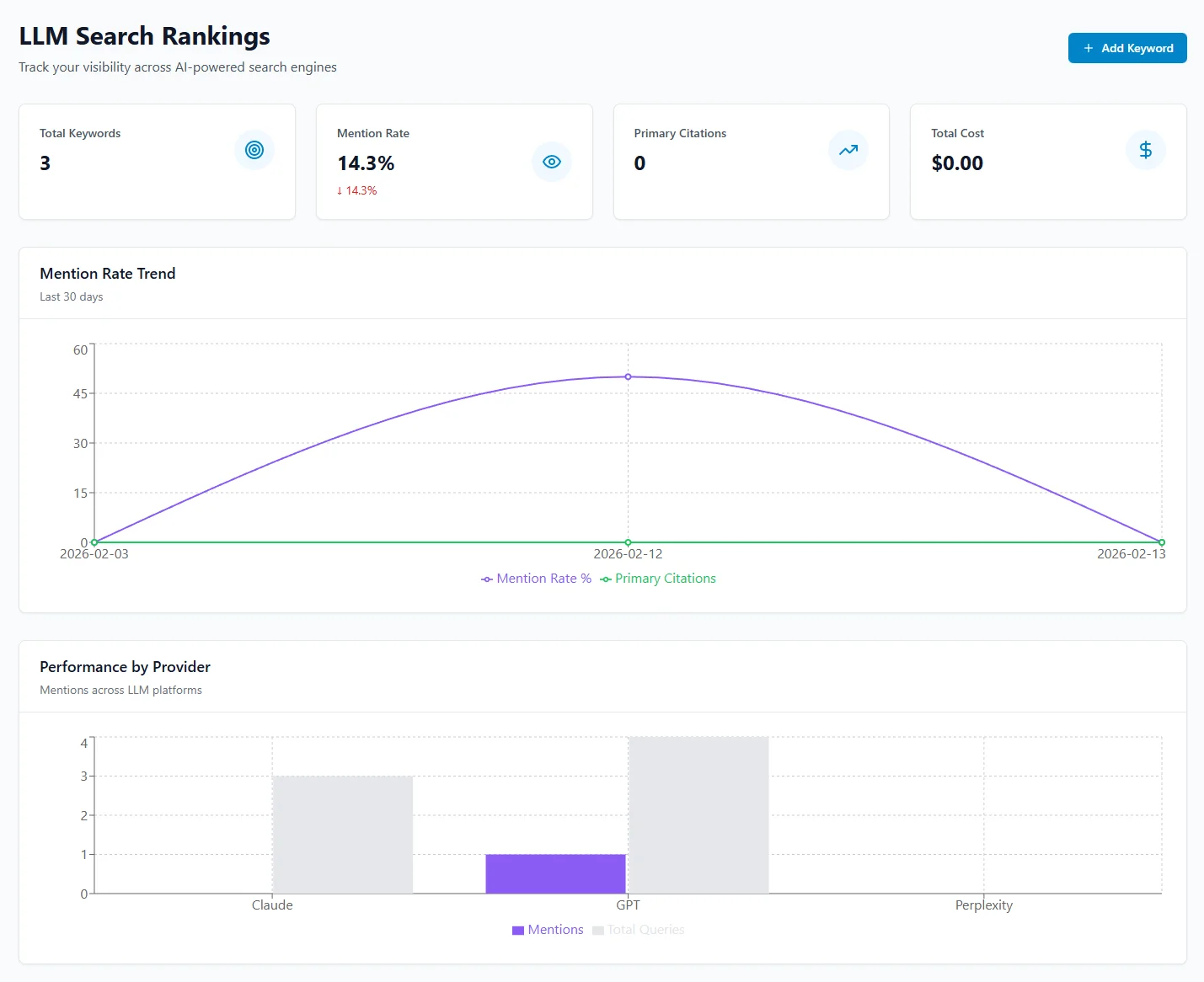This screenshot has height=982, width=1204.
Task: Toggle Mention Rate % legend entry
Action: 536,579
